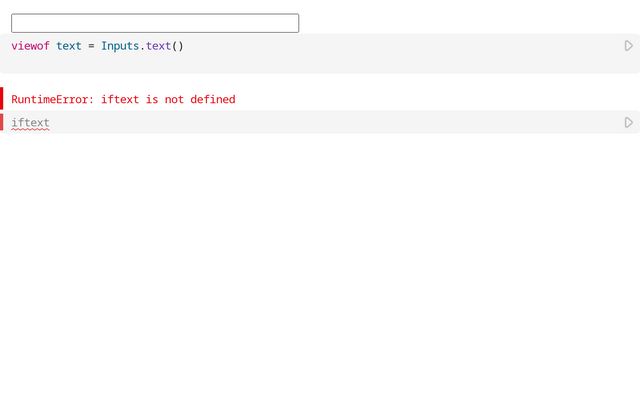640x400 pixels.
Task: Click the word RuntimeError in the error output
Action: [52, 99]
